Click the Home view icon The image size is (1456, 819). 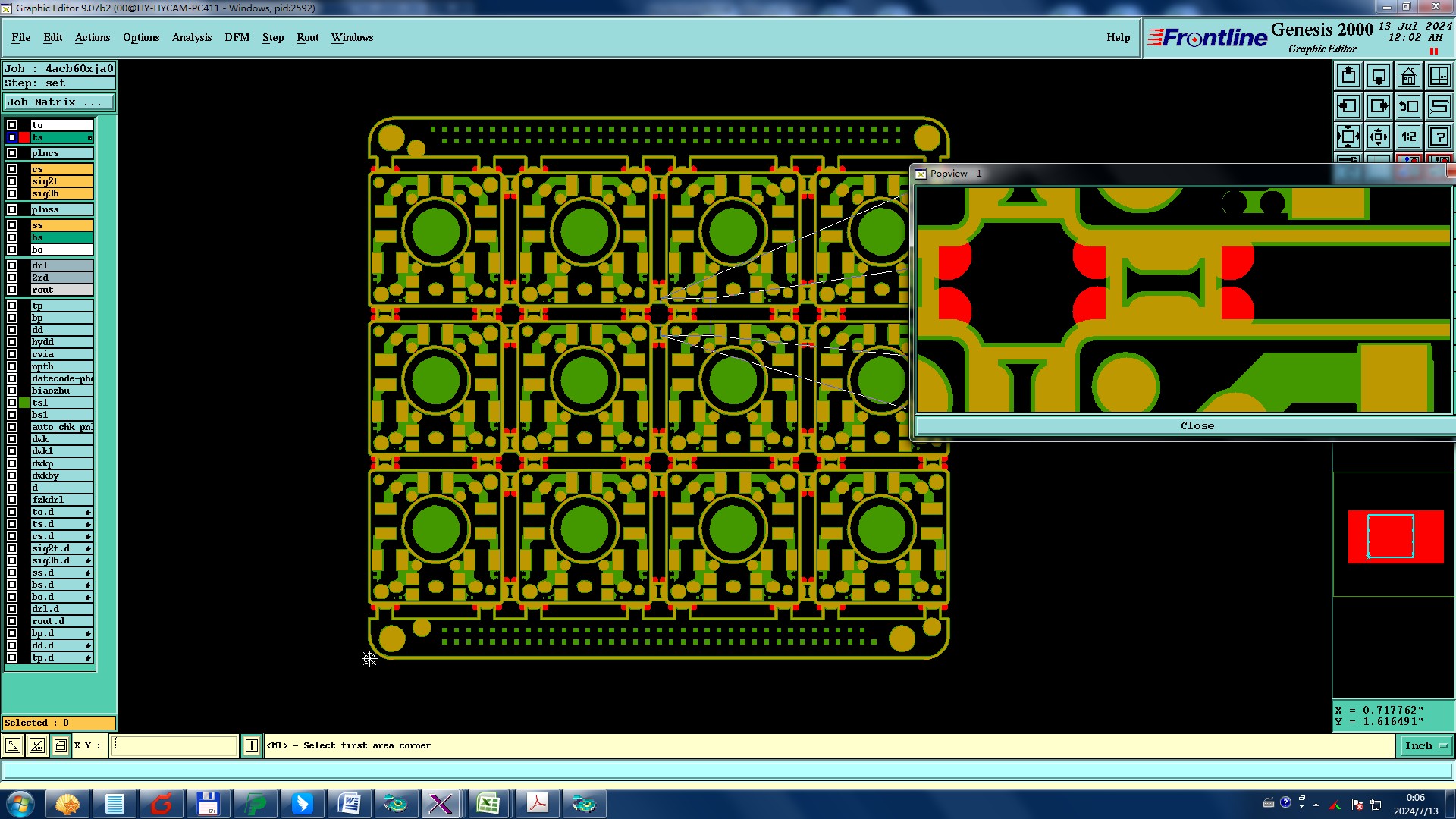[x=1408, y=76]
